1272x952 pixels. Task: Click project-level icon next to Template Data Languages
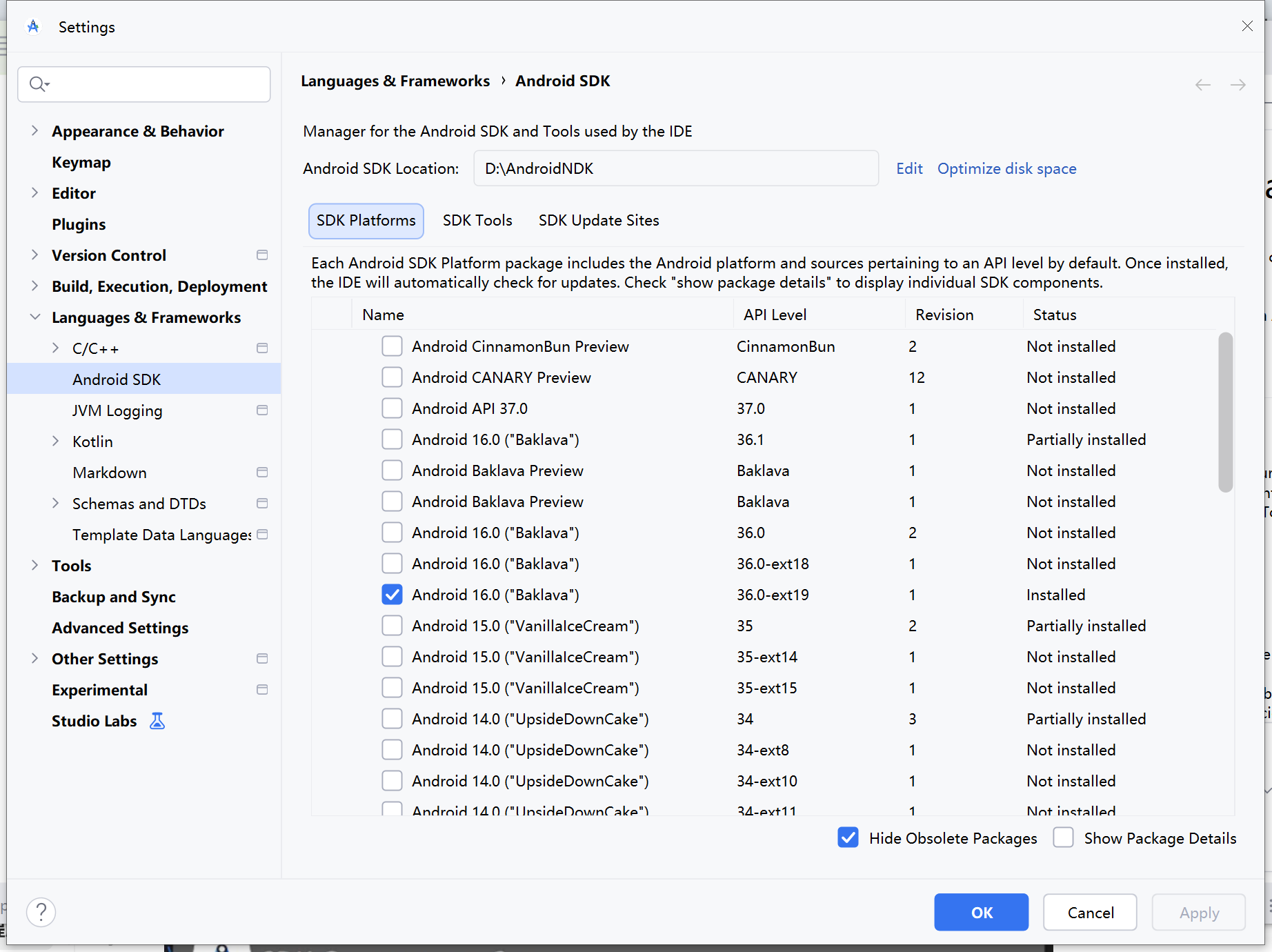[262, 535]
